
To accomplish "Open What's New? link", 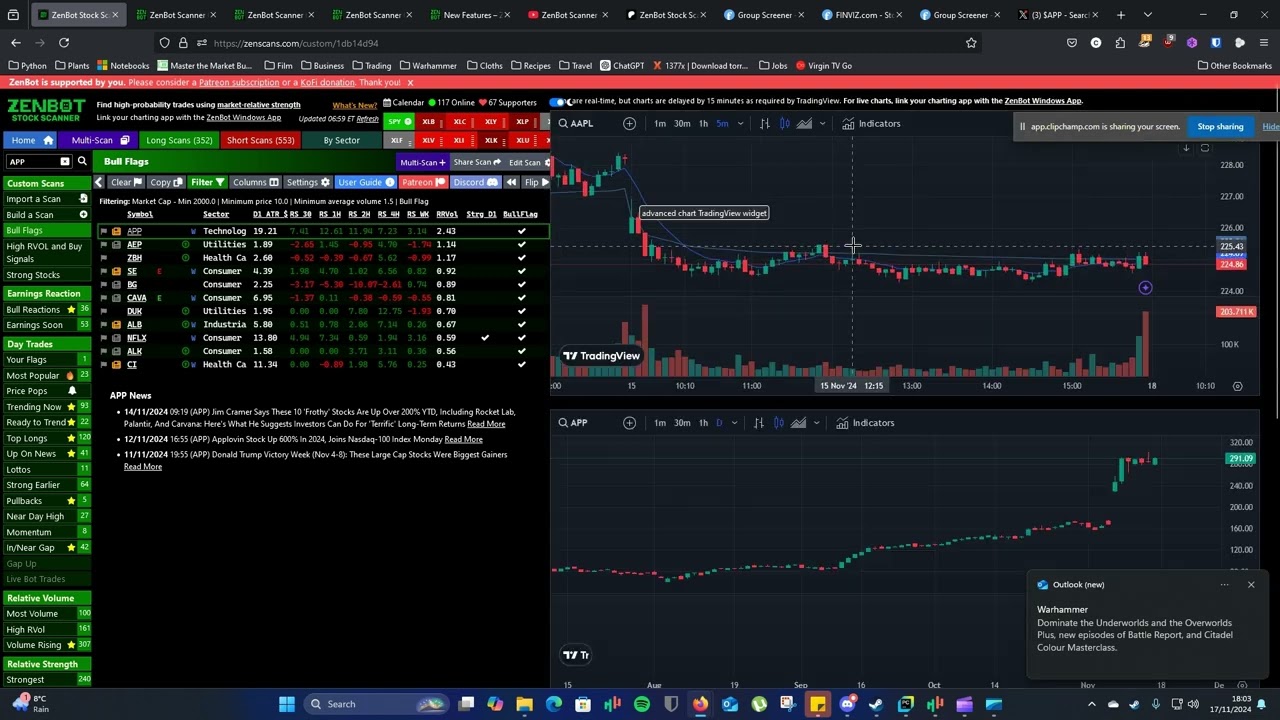I will [355, 105].
